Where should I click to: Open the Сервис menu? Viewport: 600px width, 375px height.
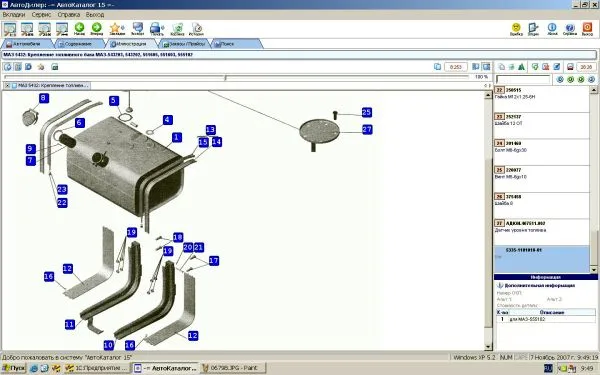(x=41, y=15)
